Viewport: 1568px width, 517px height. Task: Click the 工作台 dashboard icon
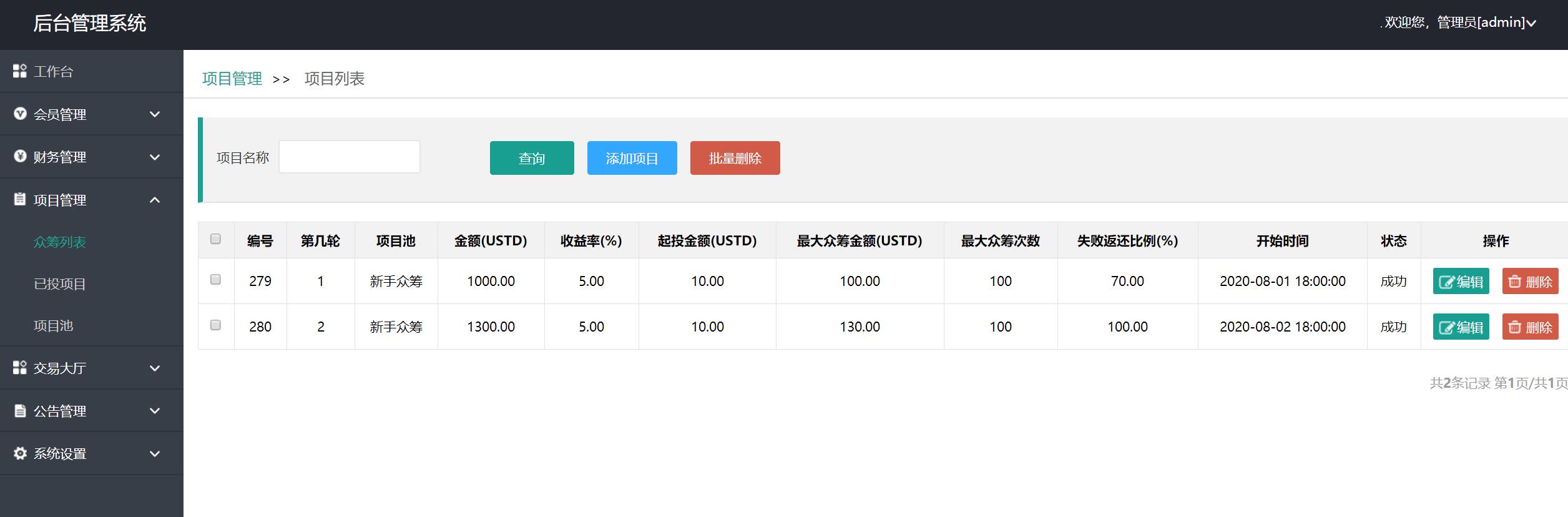(x=20, y=71)
